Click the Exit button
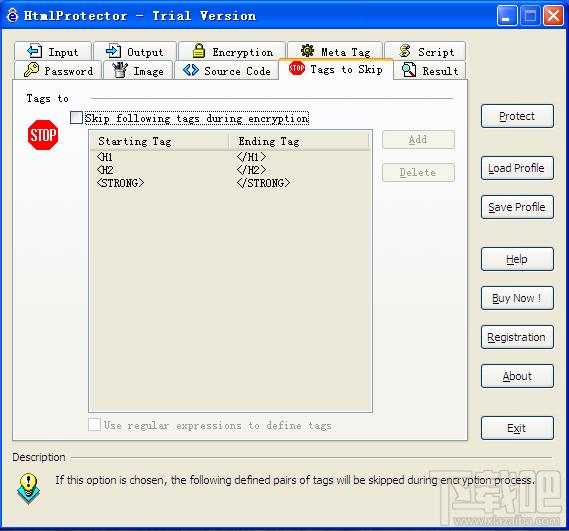Viewport: 569px width, 531px height. point(517,428)
